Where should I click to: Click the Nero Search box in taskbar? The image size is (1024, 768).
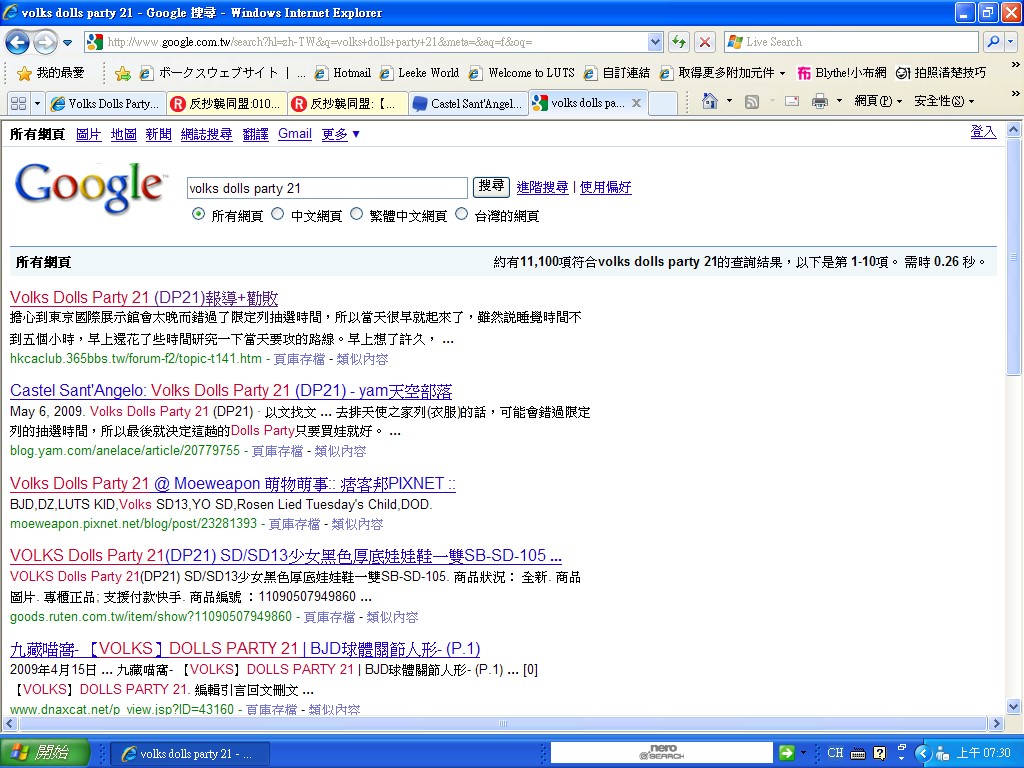662,752
